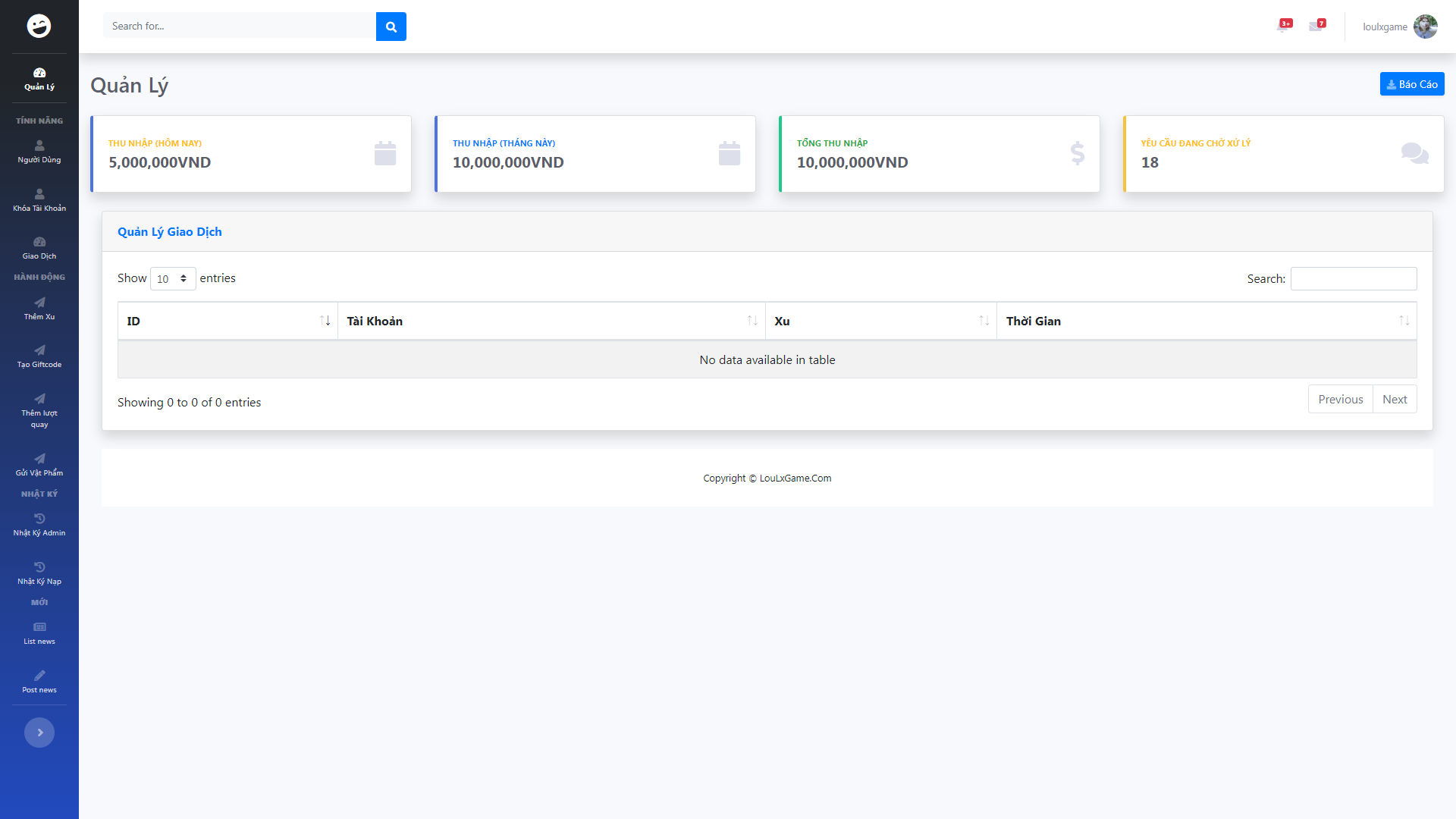Open Người Dùng in sidebar
The image size is (1456, 819).
[x=39, y=152]
